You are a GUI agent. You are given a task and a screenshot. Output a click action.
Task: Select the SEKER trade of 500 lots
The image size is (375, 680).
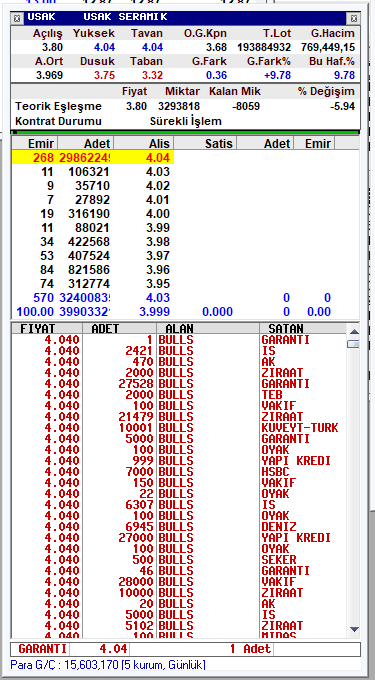(179, 560)
